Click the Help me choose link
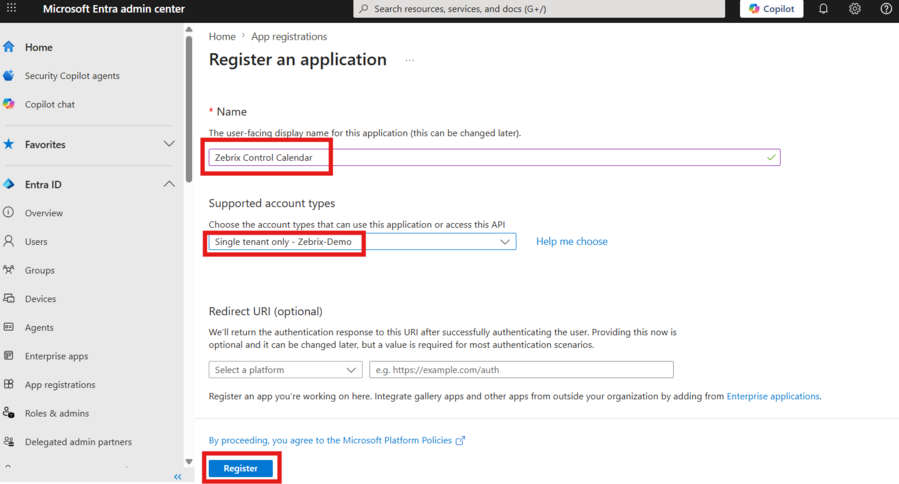This screenshot has width=899, height=484. point(572,241)
